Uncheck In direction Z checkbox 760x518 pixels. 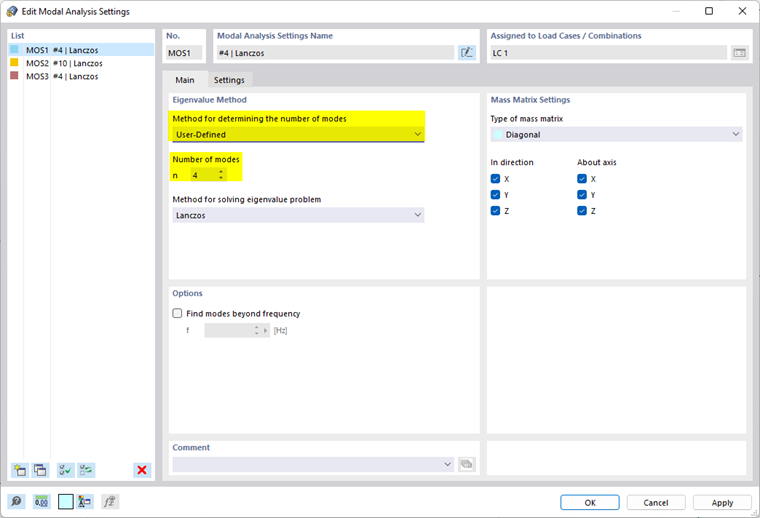tap(495, 211)
